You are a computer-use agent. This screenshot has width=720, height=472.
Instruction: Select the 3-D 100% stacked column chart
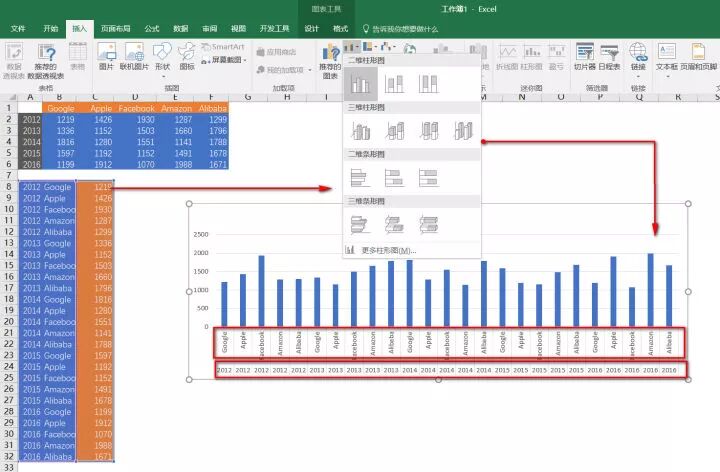[429, 131]
